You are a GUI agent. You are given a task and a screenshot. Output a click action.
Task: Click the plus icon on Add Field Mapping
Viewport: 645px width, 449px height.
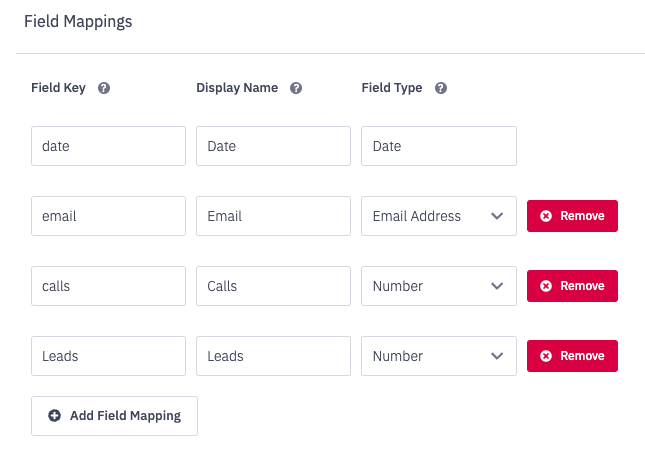(x=54, y=416)
